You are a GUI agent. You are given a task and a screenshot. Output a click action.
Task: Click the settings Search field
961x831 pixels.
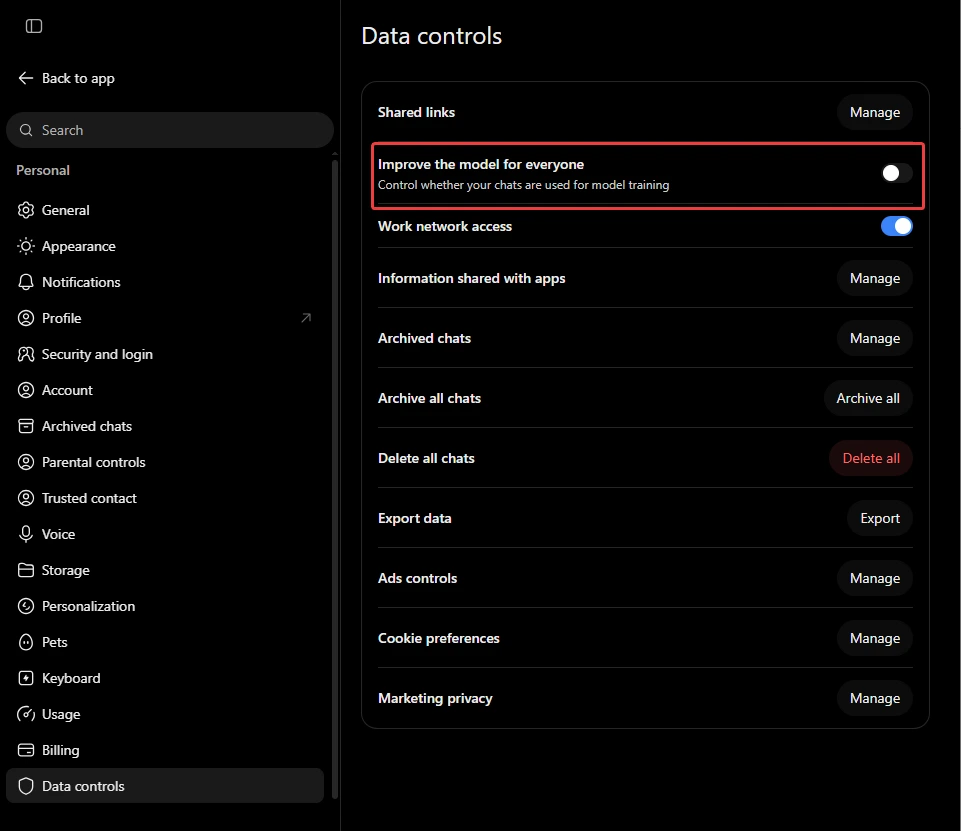(170, 130)
